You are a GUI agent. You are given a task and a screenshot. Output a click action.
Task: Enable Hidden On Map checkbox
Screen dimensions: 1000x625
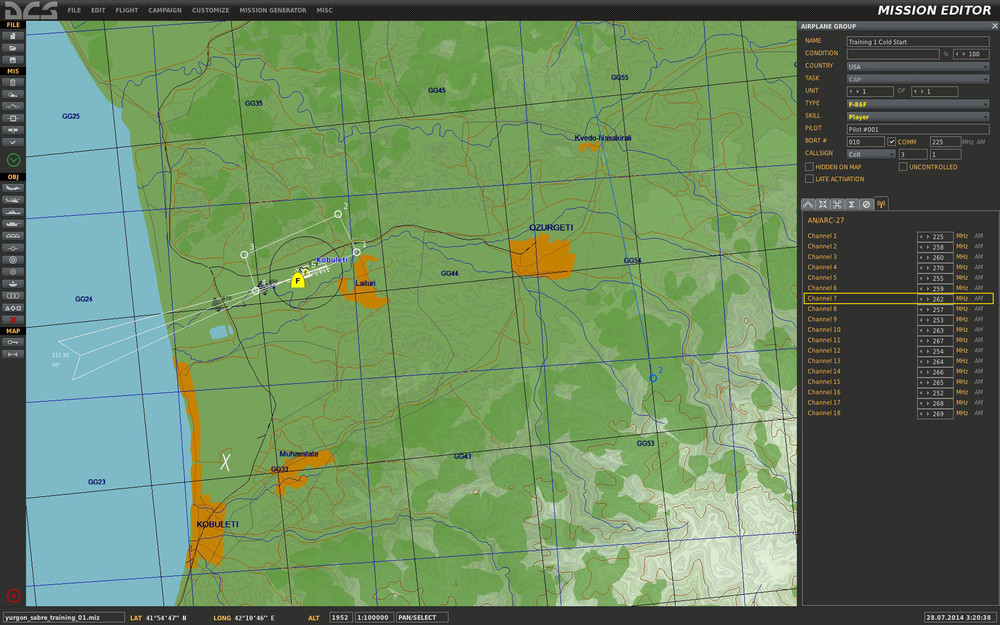tap(809, 166)
